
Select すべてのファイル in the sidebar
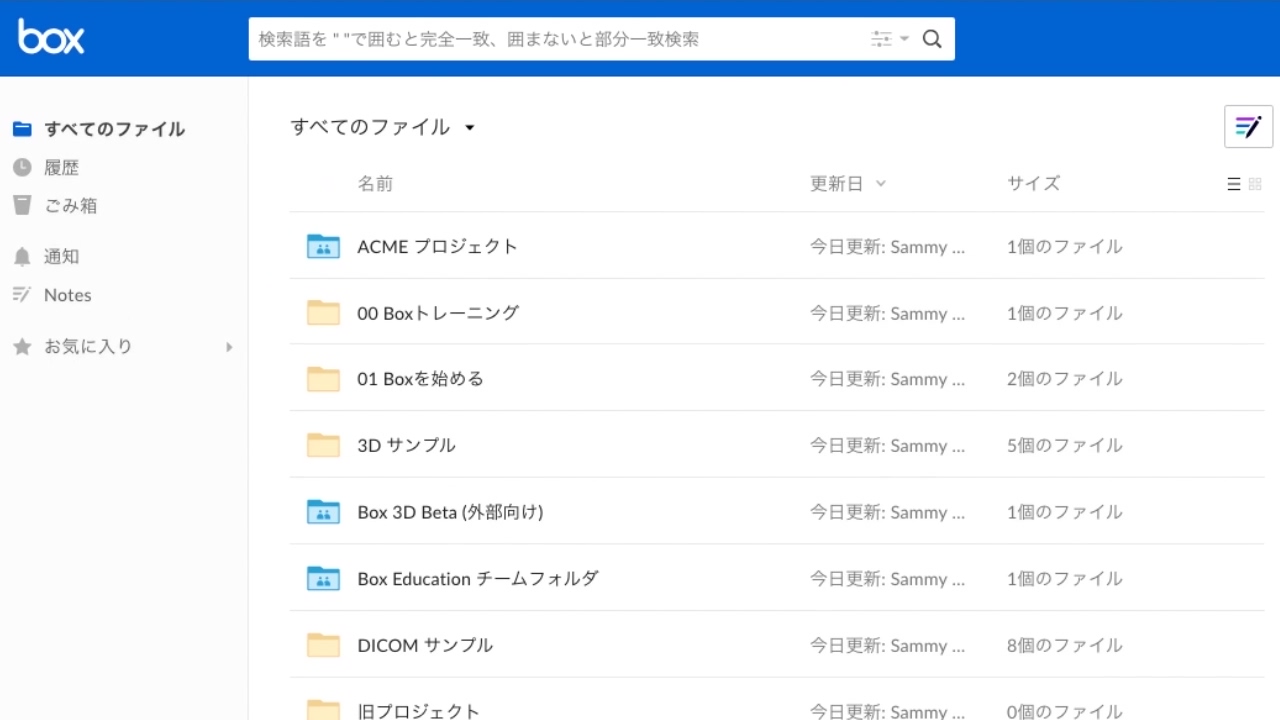click(x=113, y=129)
